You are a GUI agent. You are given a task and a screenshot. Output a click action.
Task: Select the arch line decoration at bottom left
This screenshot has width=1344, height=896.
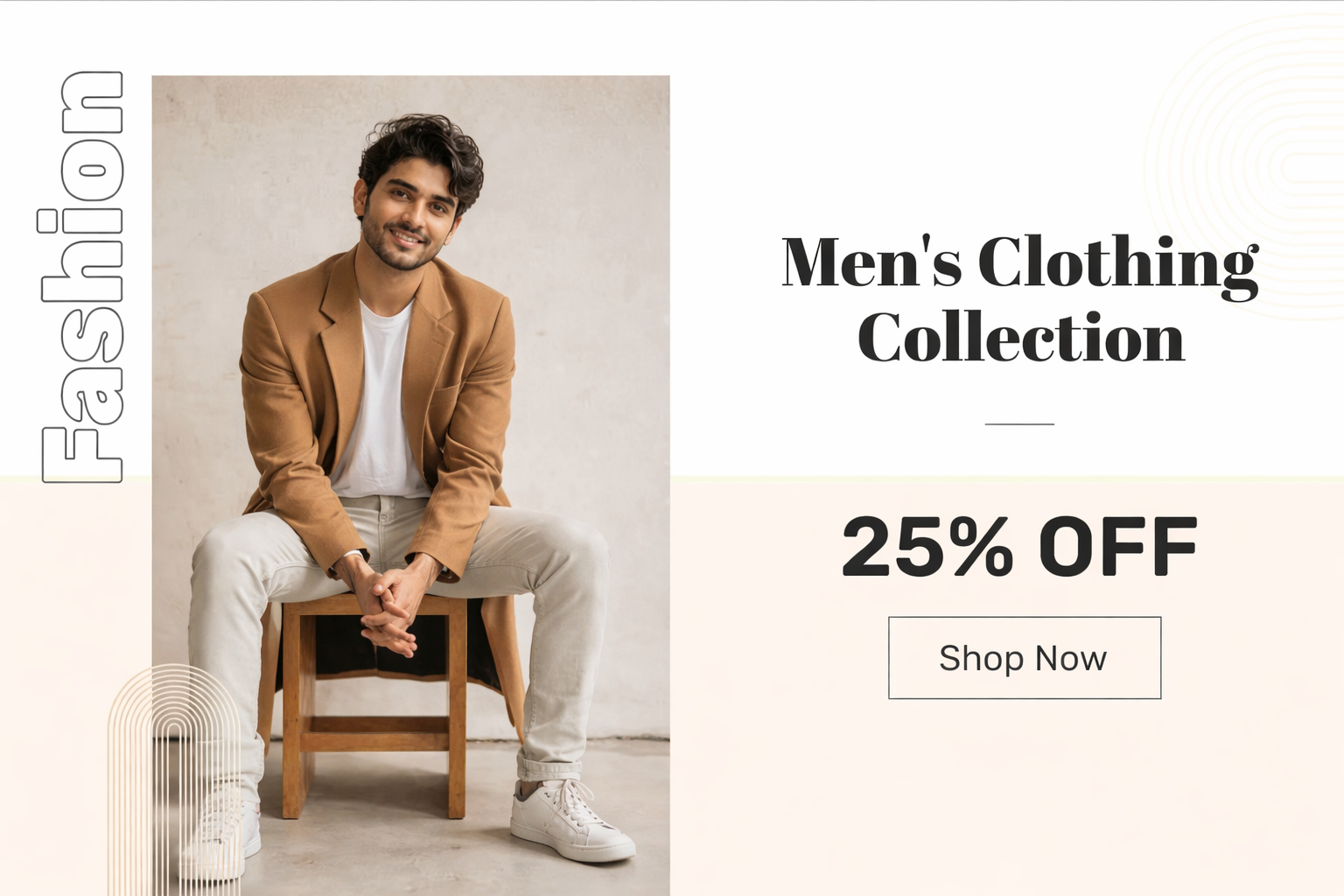tap(173, 780)
